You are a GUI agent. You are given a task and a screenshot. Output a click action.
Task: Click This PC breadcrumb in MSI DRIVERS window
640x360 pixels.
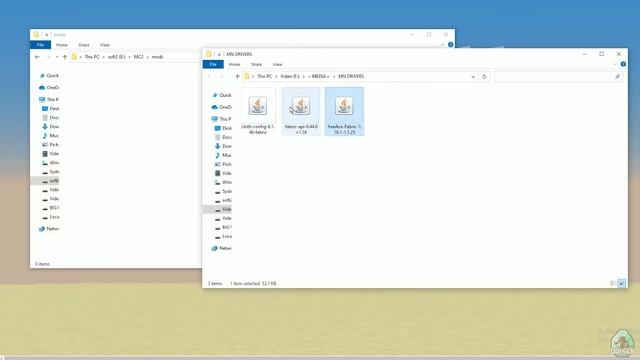click(264, 76)
